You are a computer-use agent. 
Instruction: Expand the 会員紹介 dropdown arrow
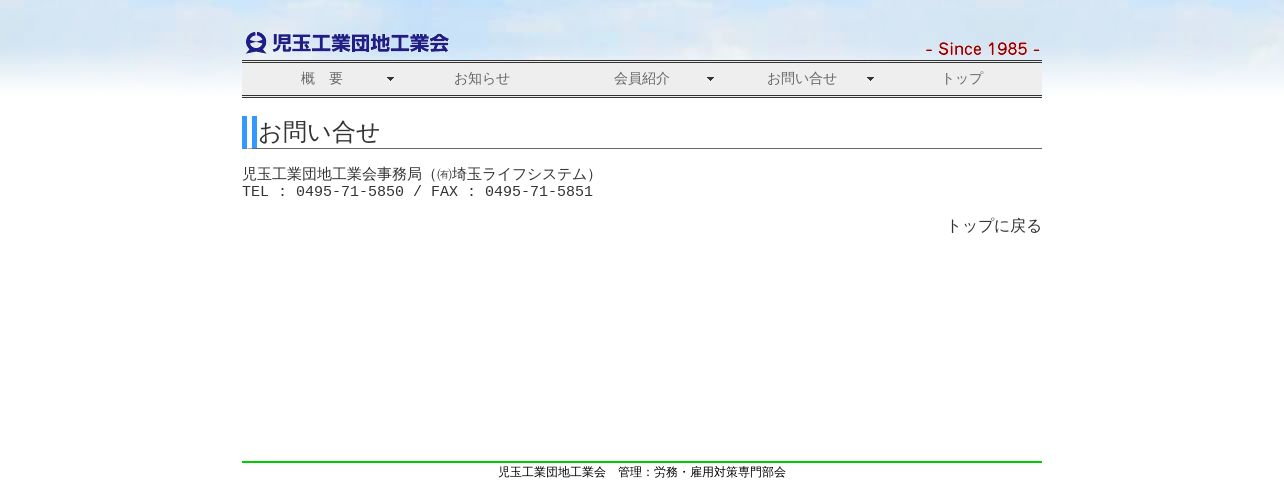click(x=710, y=79)
